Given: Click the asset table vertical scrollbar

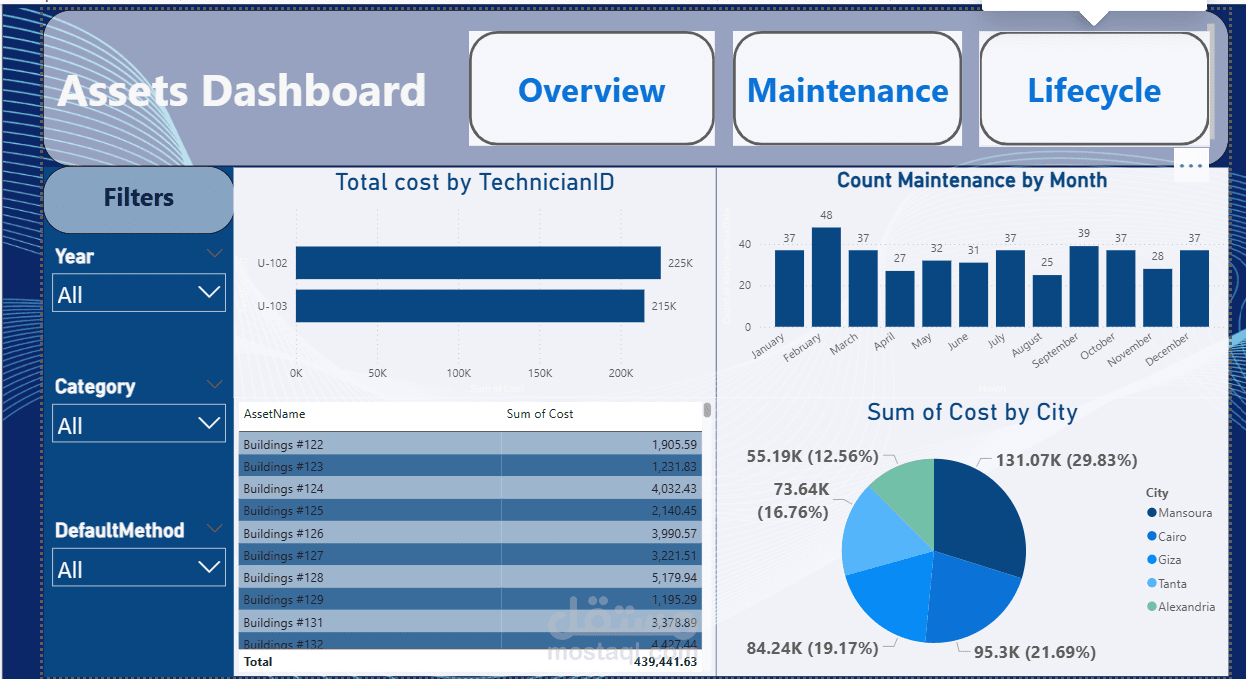Looking at the screenshot, I should coord(707,410).
